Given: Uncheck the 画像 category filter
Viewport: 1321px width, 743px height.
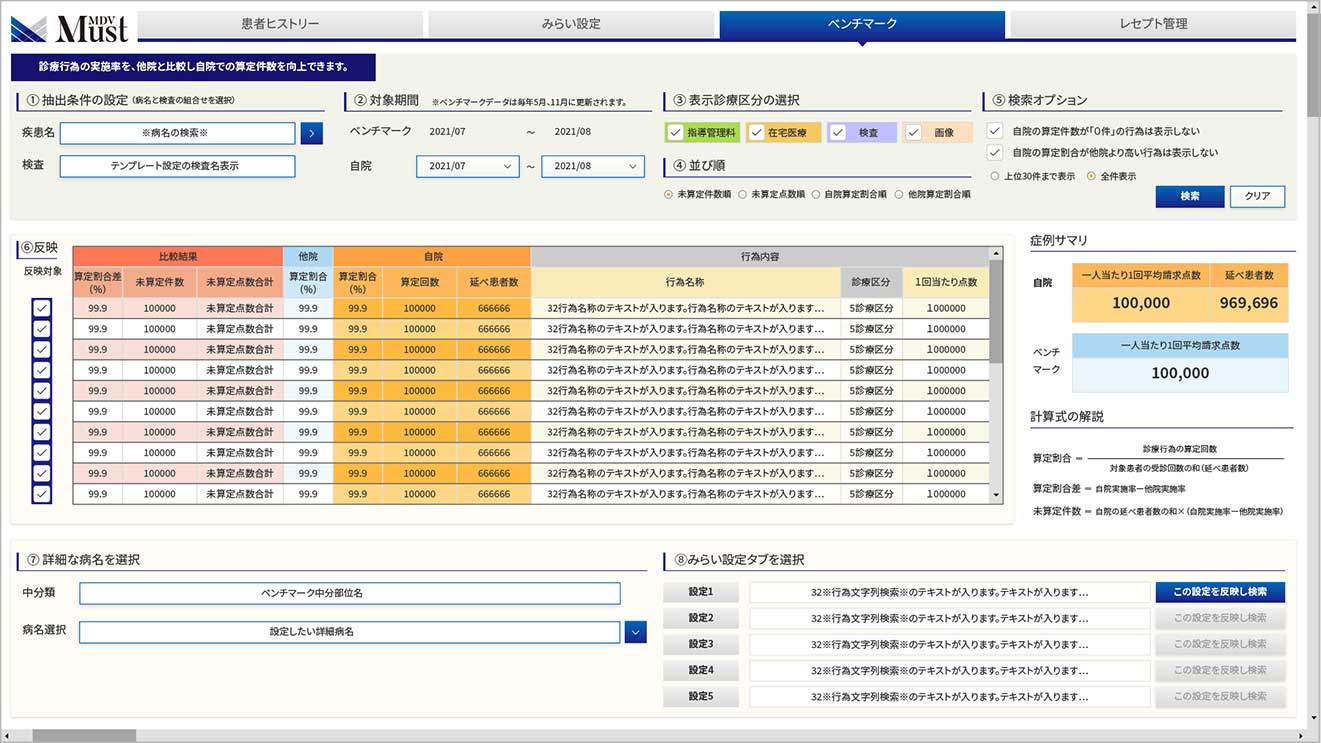Looking at the screenshot, I should 914,133.
